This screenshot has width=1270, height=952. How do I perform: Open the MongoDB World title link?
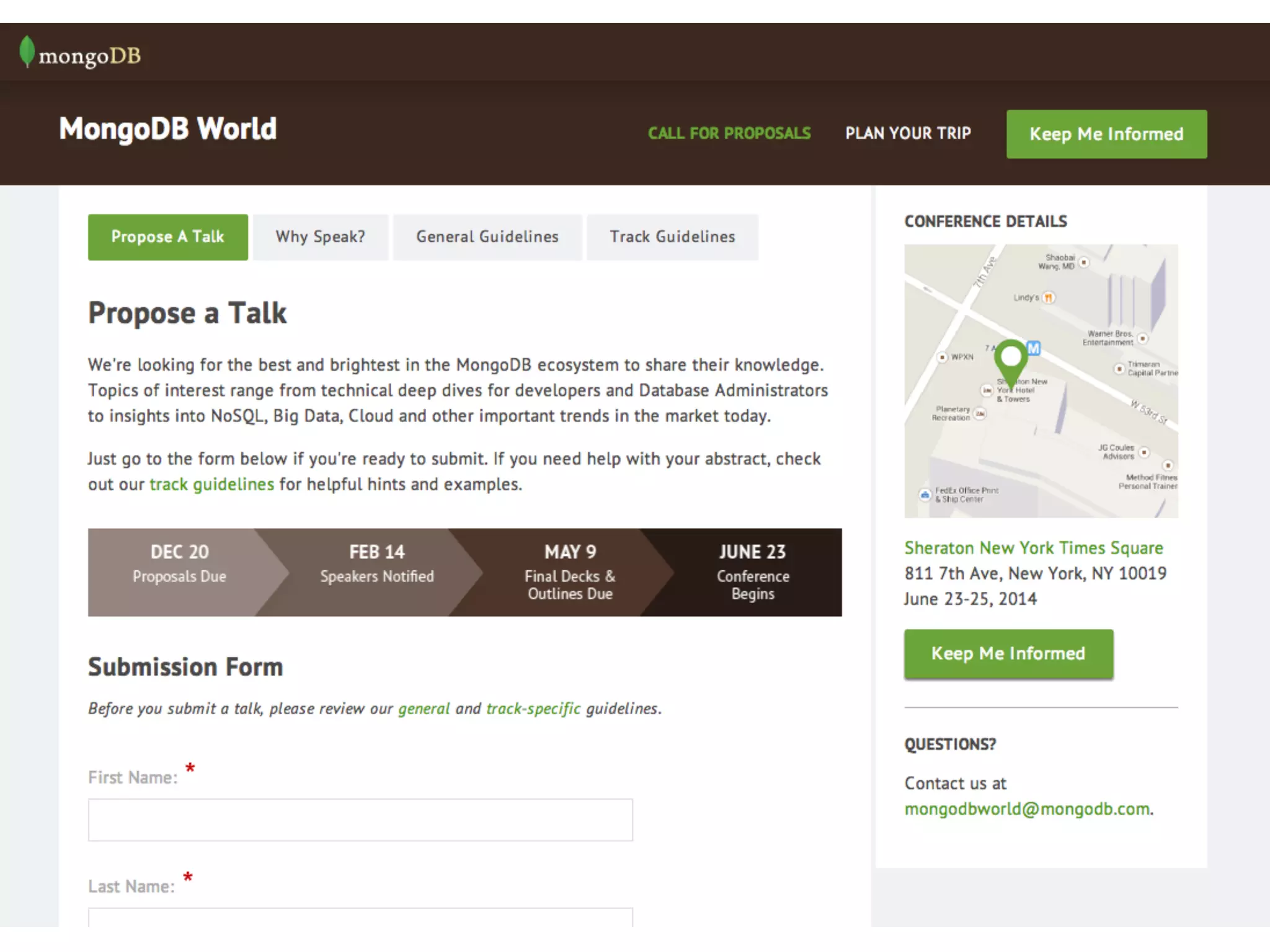(168, 129)
